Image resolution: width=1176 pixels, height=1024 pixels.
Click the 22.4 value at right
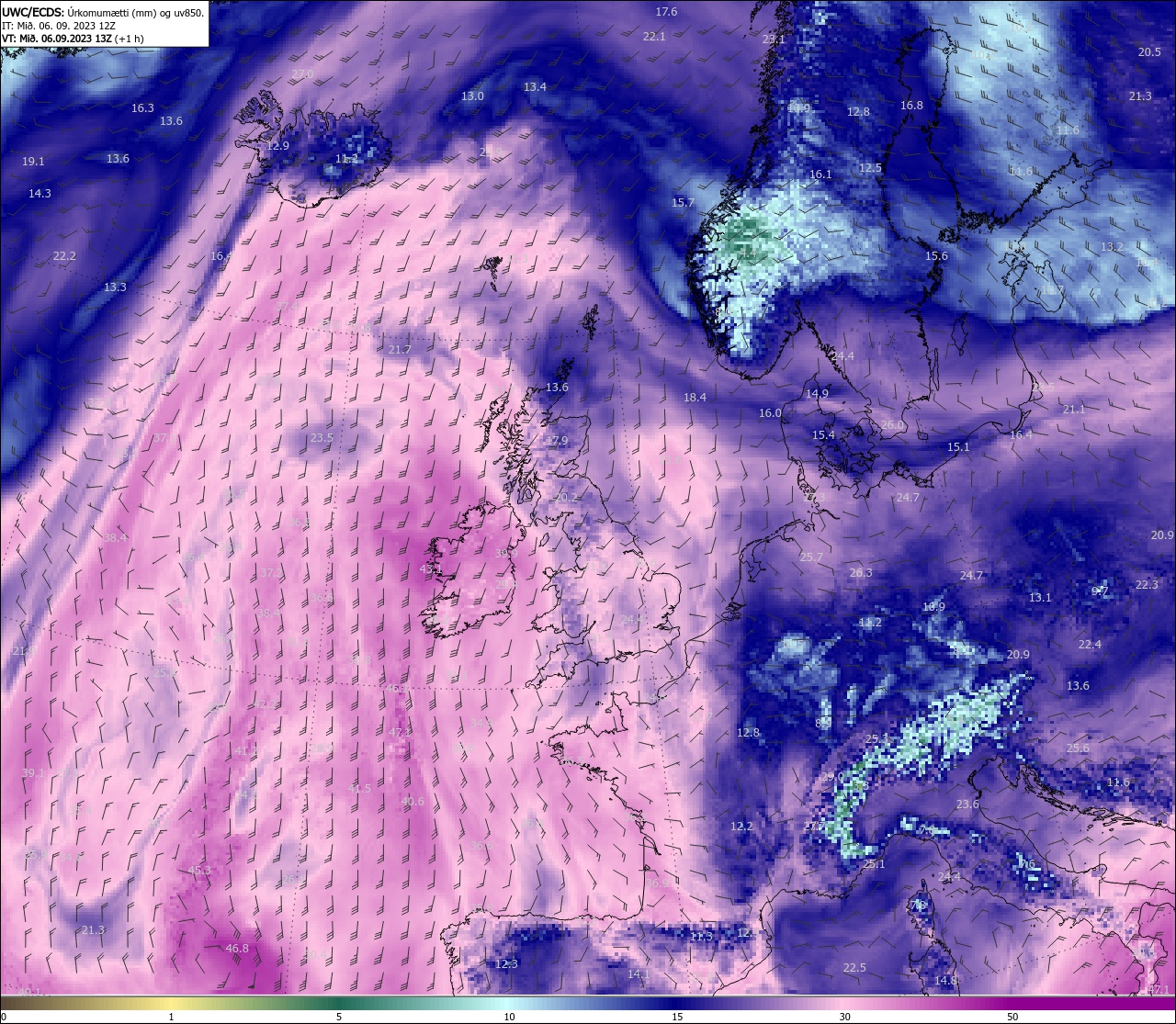(x=1090, y=645)
